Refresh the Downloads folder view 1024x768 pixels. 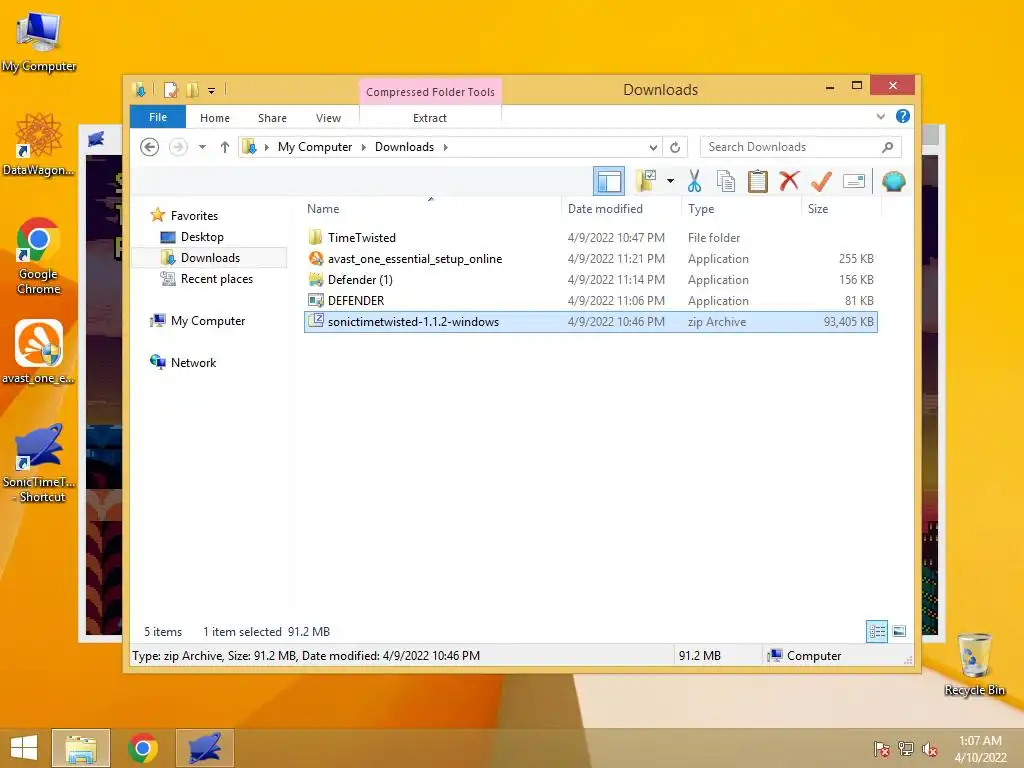pyautogui.click(x=675, y=148)
